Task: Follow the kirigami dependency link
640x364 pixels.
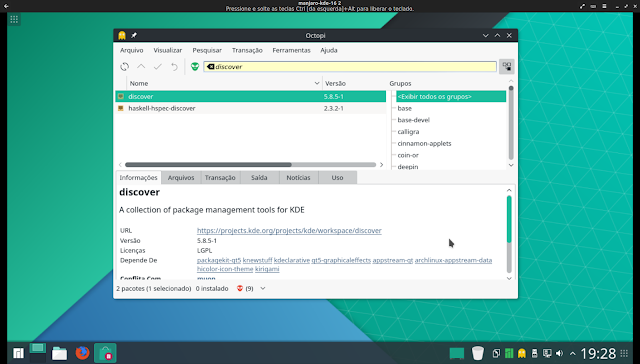Action: click(267, 269)
